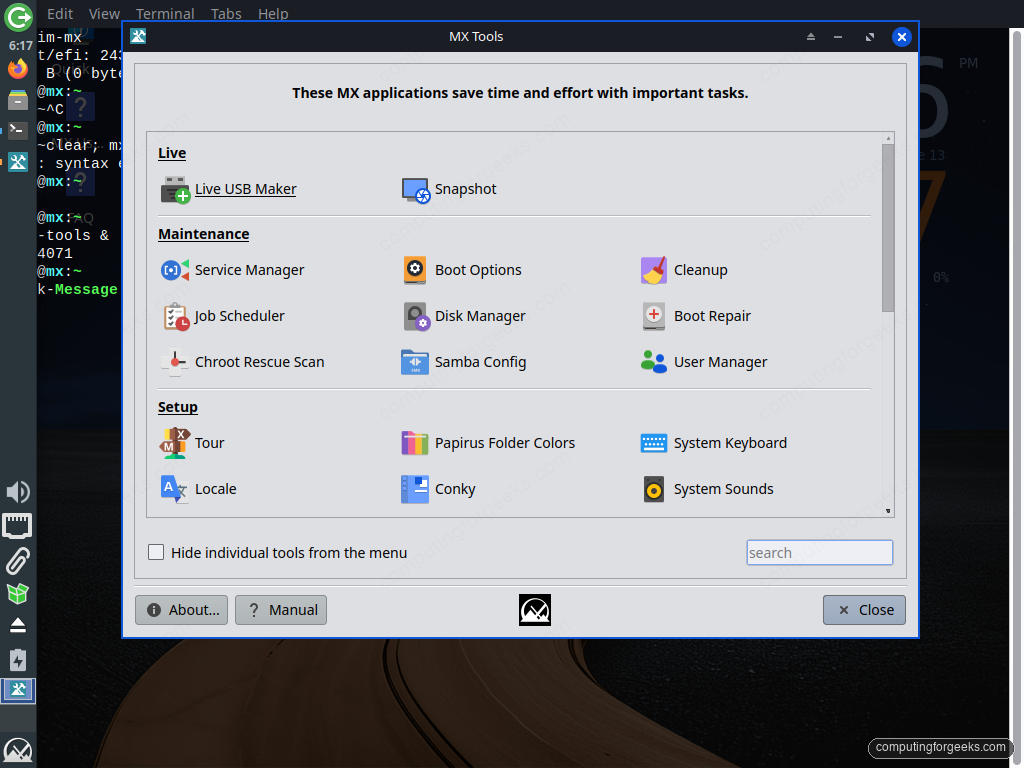This screenshot has width=1024, height=768.
Task: Click the System Sounds label text
Action: click(724, 488)
